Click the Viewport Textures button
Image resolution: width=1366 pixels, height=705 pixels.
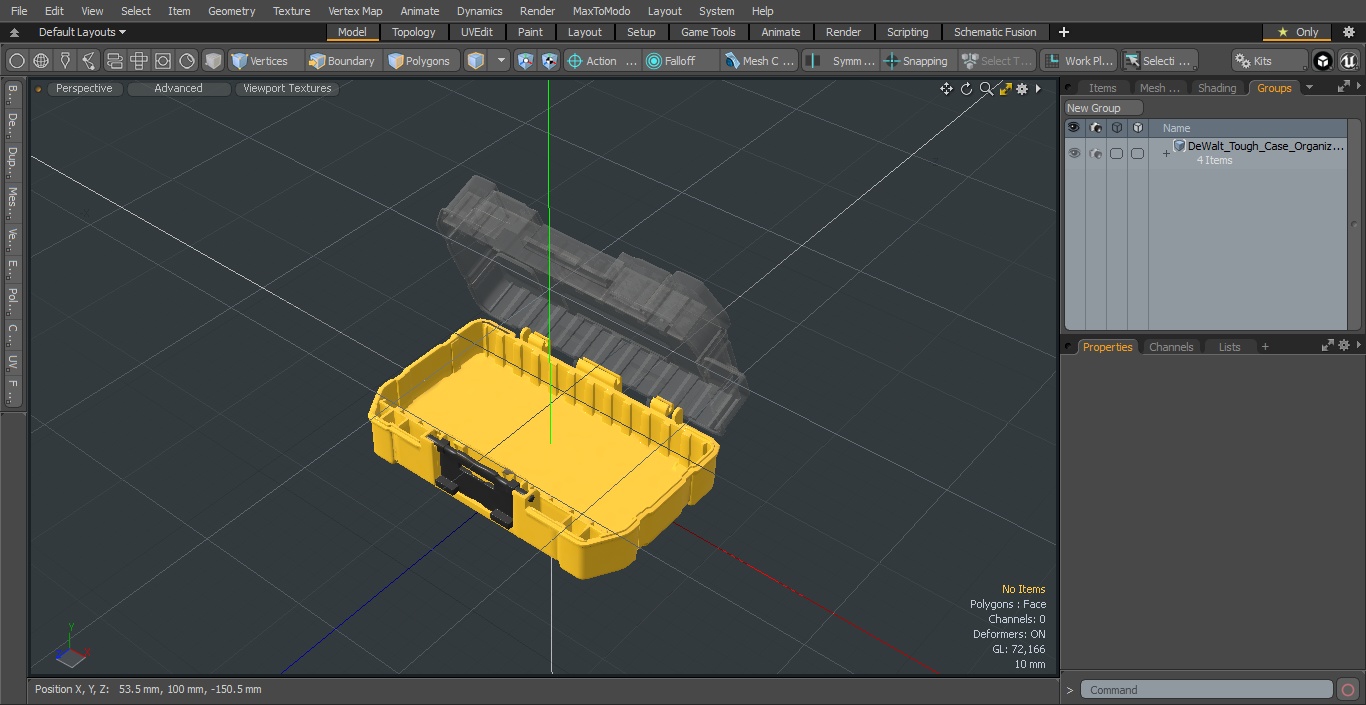pyautogui.click(x=287, y=88)
